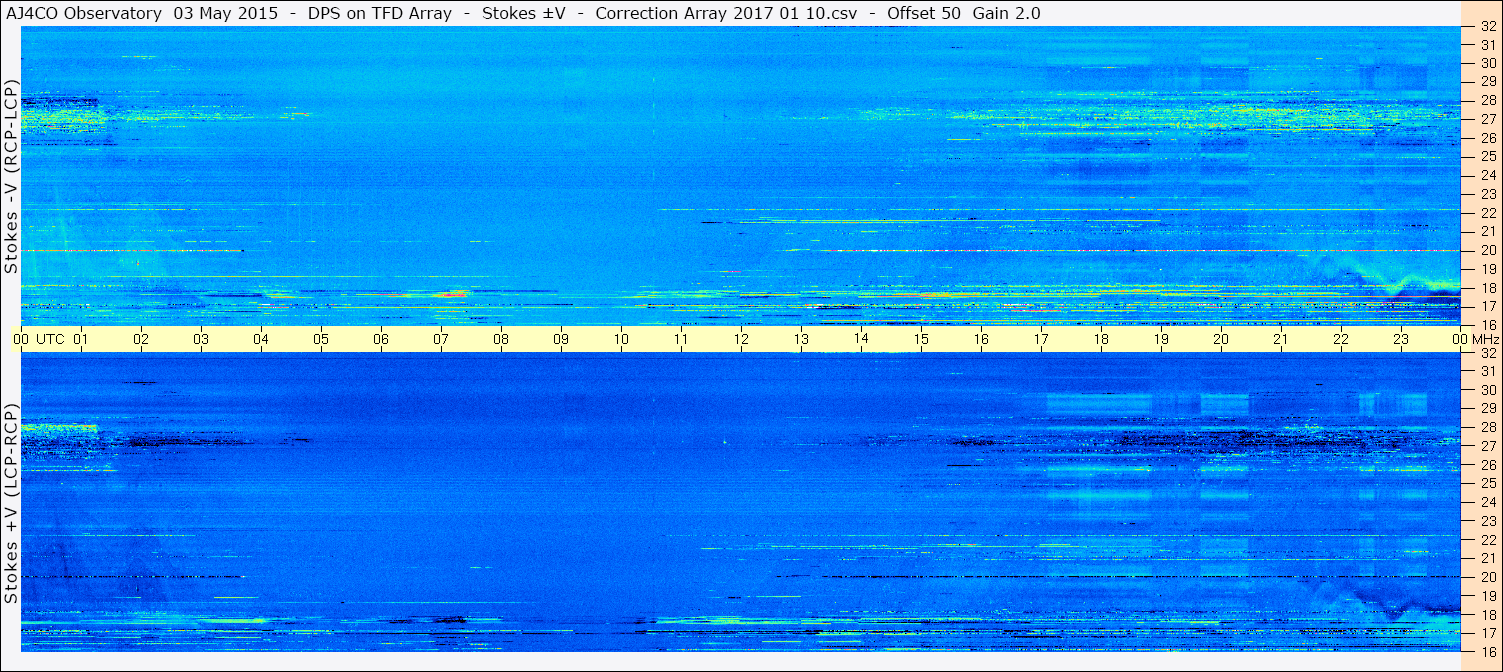Viewport: 1503px width, 672px height.
Task: Select the 23 hour marker on time axis
Action: tap(1401, 339)
